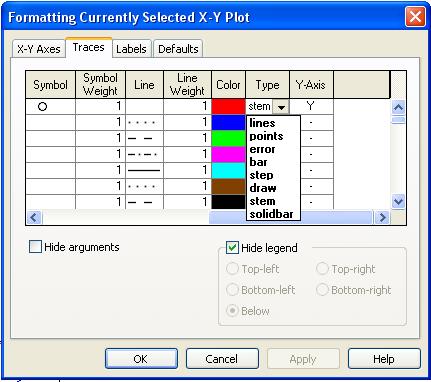
Task: Switch to the X-Y Axes tab
Action: 39,49
